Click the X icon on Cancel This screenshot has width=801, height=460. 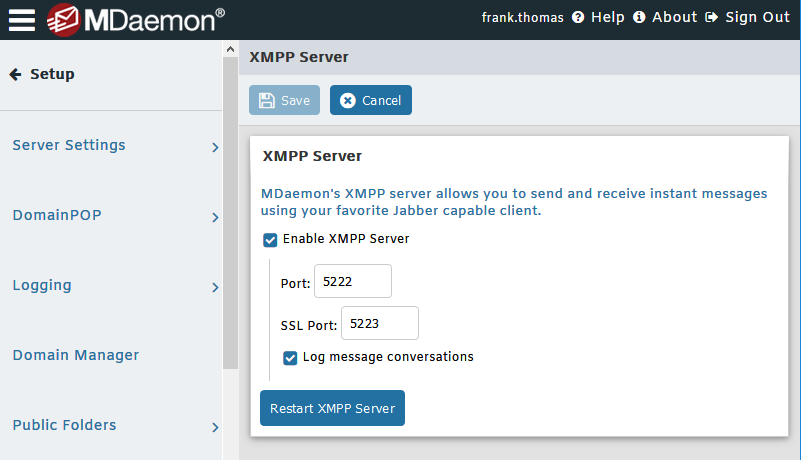click(x=348, y=100)
